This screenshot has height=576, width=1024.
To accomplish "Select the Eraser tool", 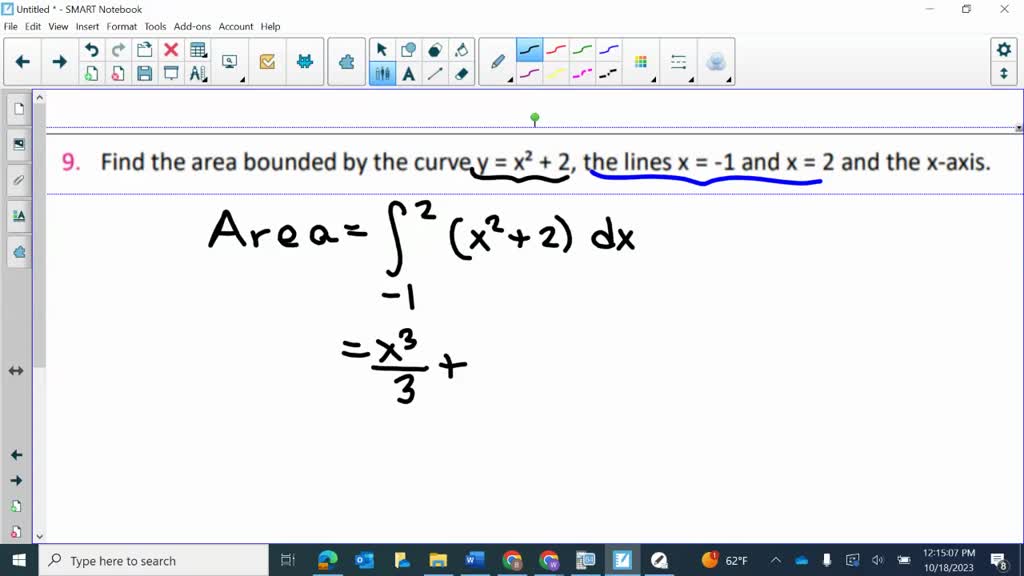I will pos(461,72).
